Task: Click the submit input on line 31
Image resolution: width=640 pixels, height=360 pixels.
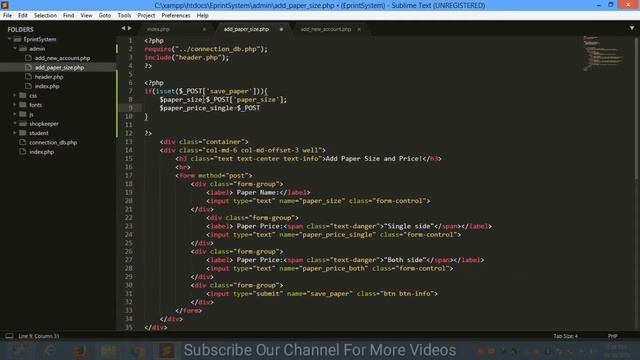Action: [322, 294]
